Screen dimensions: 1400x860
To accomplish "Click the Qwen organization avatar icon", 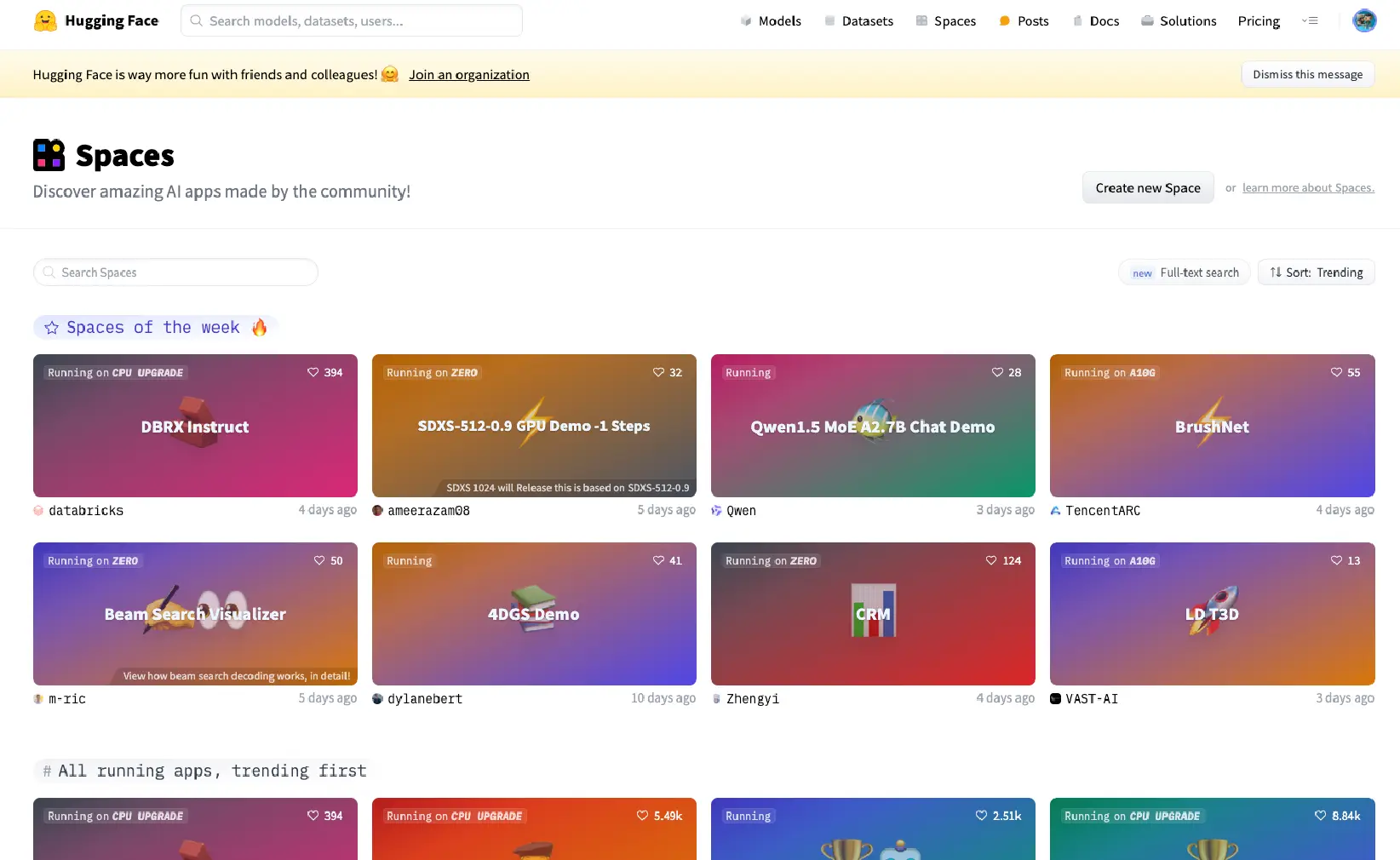I will tap(716, 511).
